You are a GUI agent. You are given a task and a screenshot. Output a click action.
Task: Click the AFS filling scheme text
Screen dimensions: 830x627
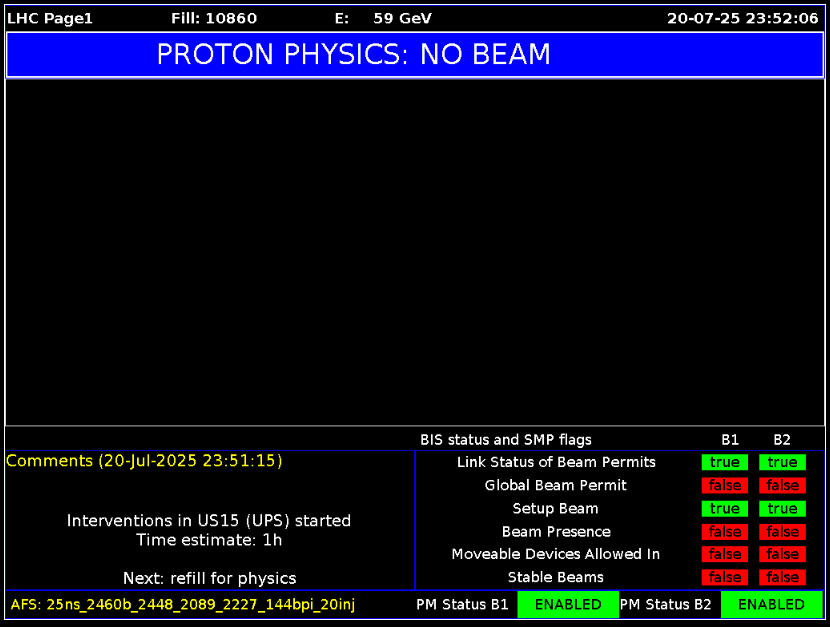[183, 605]
